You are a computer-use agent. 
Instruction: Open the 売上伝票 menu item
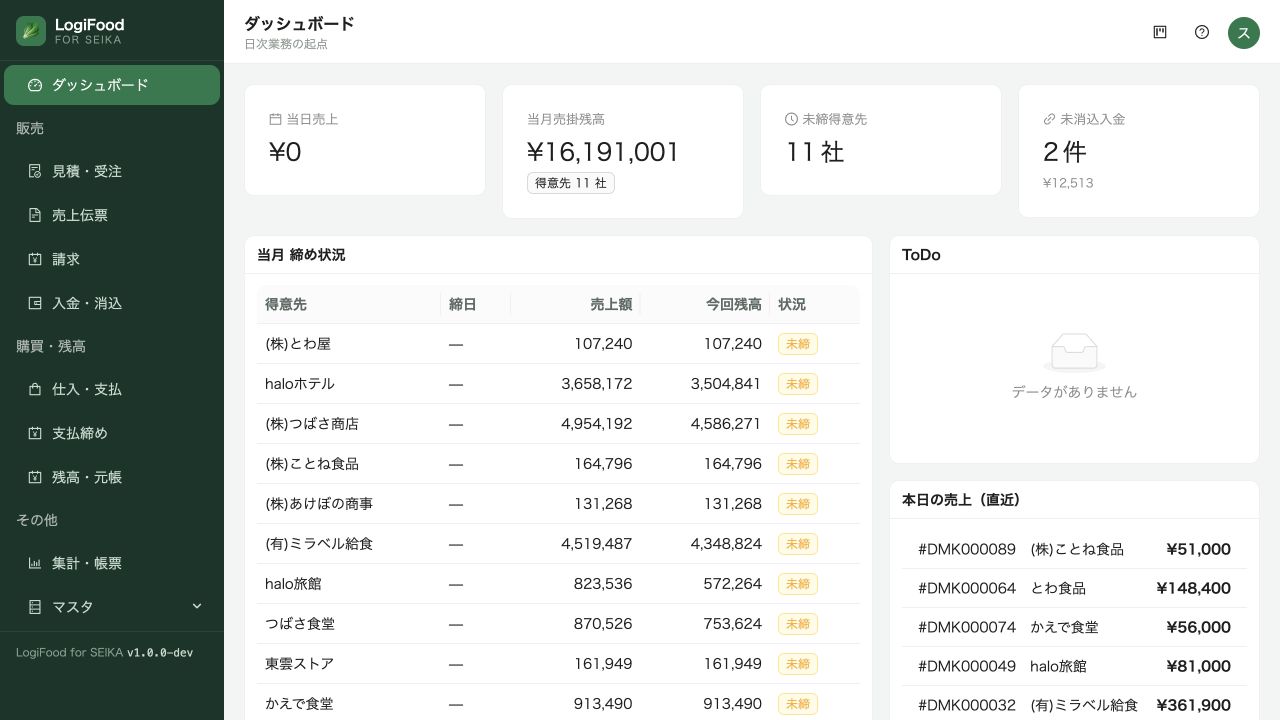pyautogui.click(x=112, y=215)
